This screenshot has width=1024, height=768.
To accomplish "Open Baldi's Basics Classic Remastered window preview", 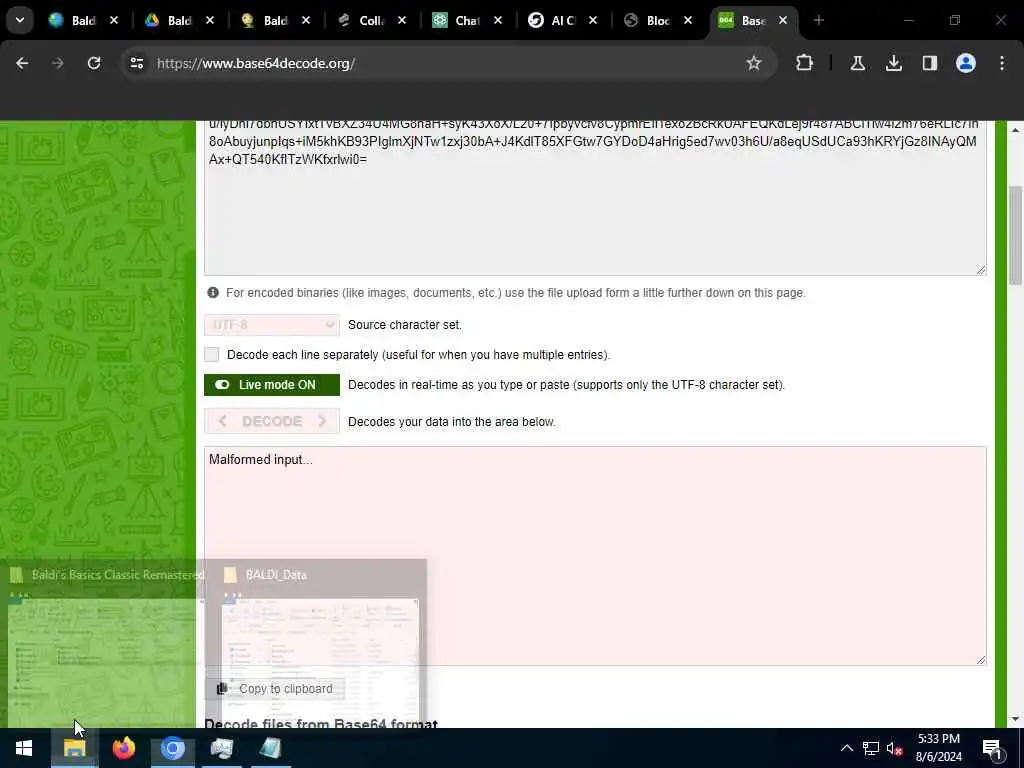I will click(103, 643).
